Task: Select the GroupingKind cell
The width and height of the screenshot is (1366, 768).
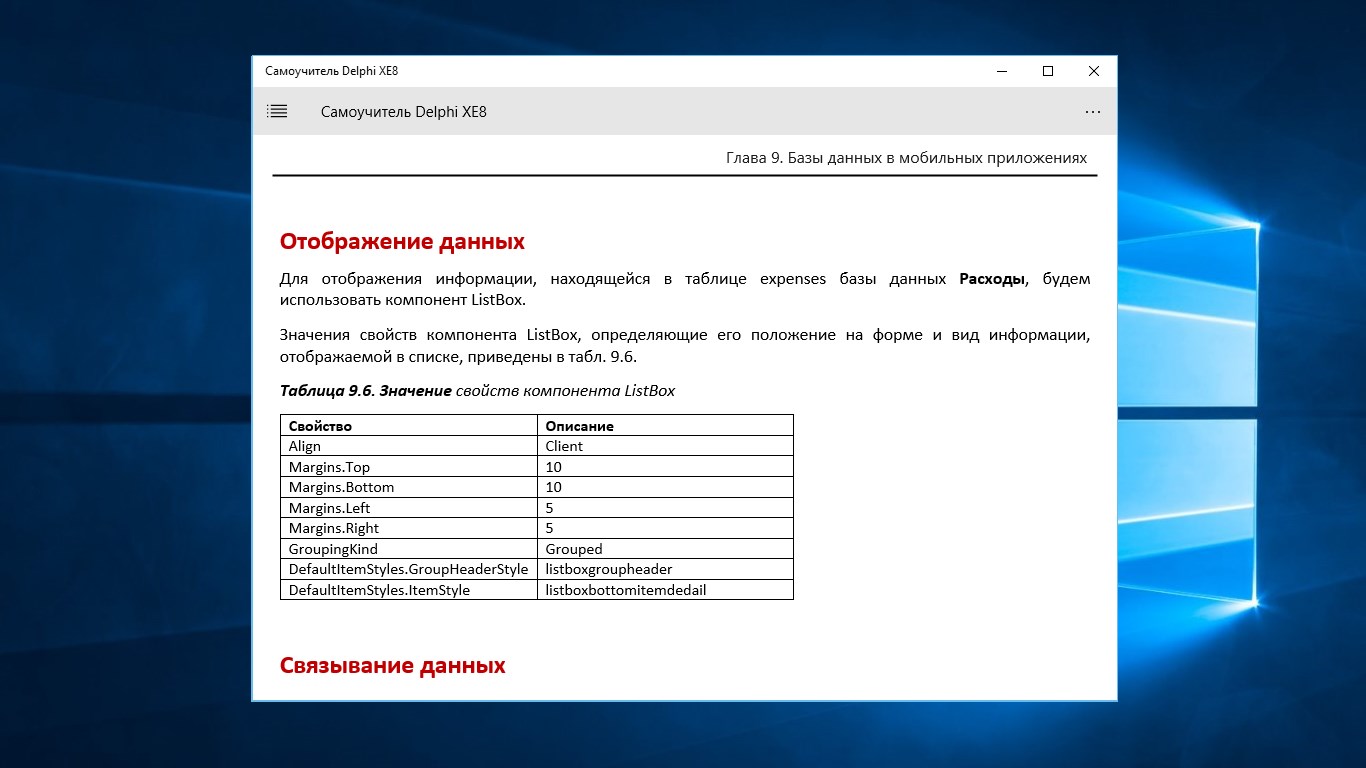Action: point(409,549)
